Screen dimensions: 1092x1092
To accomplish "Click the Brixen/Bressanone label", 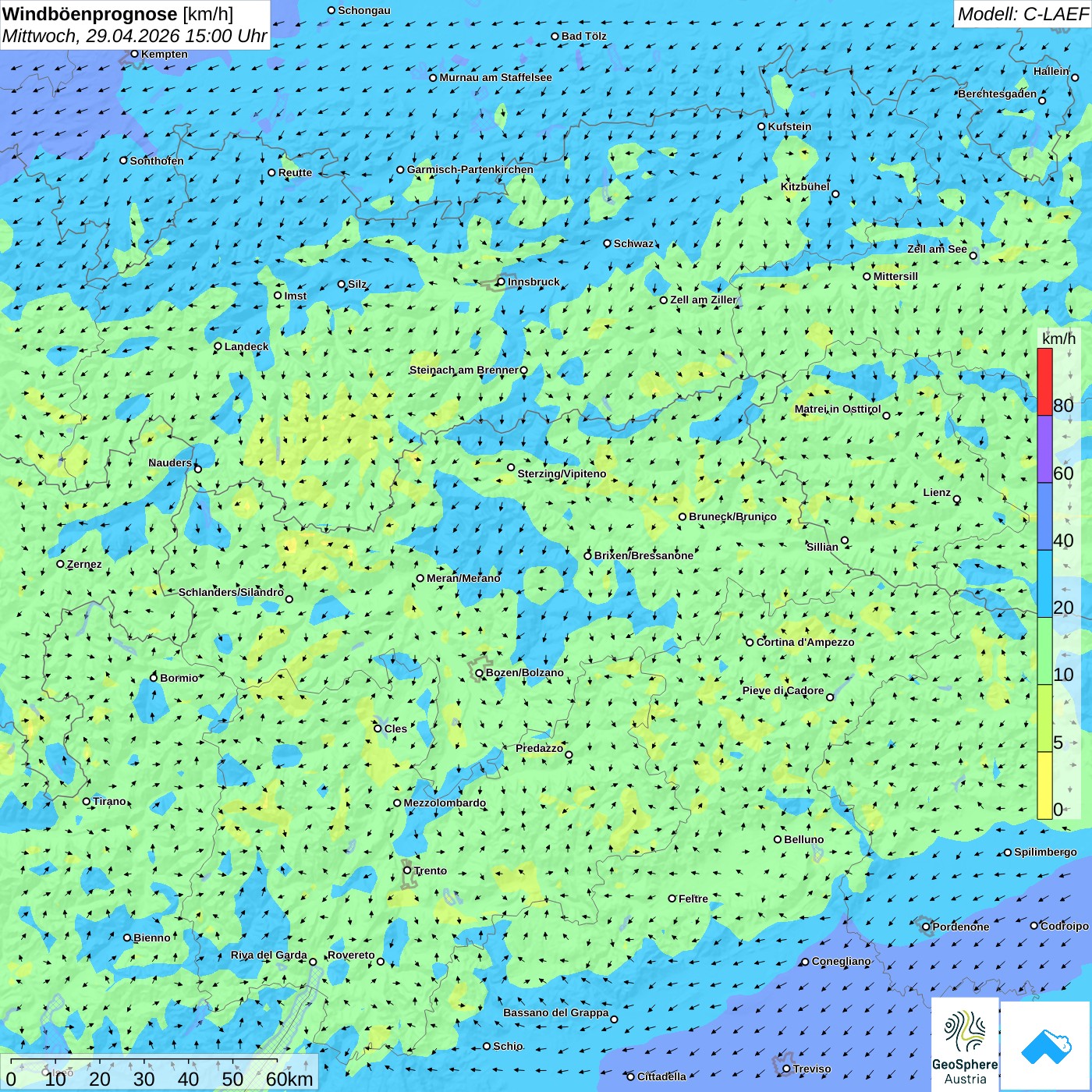I will (643, 555).
